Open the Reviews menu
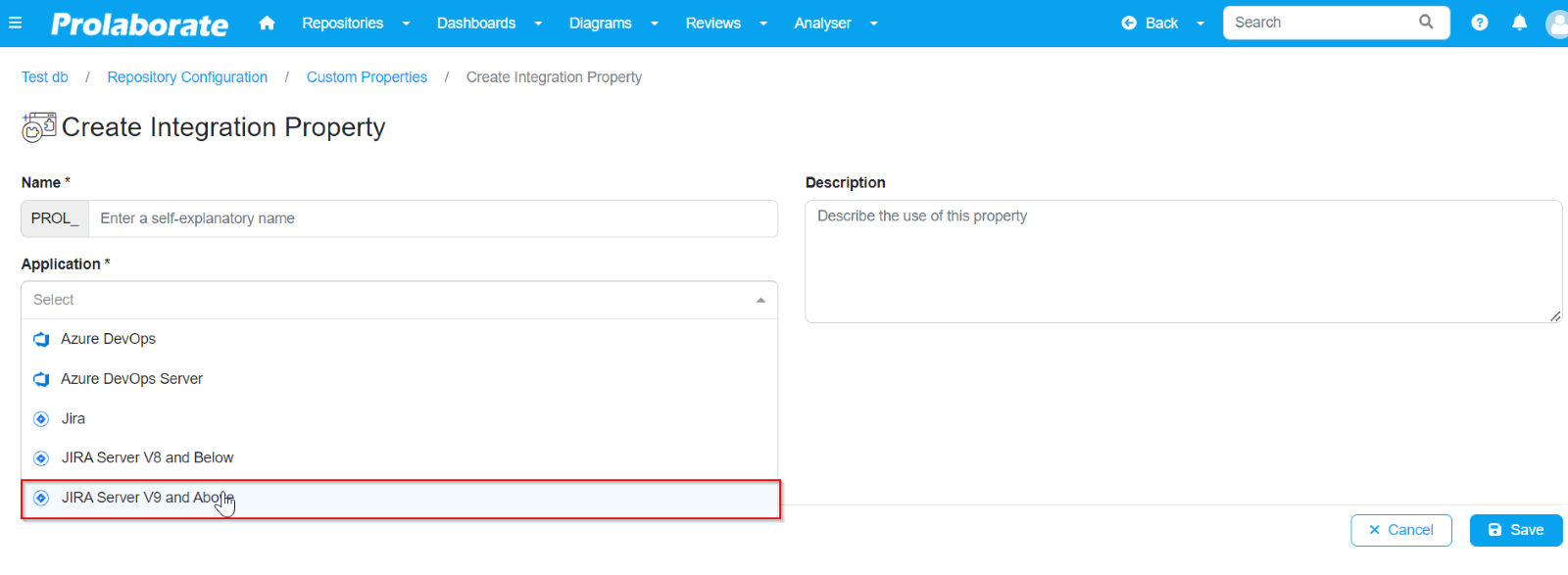Viewport: 1568px width, 575px height. tap(712, 23)
